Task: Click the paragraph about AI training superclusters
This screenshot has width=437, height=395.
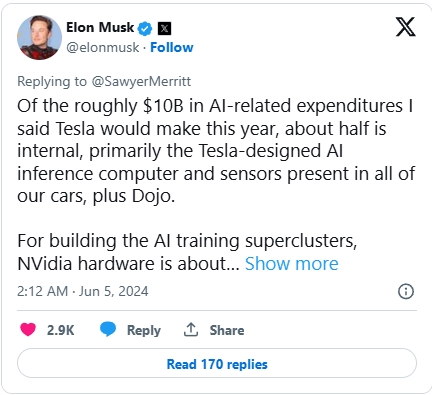Action: (x=187, y=252)
